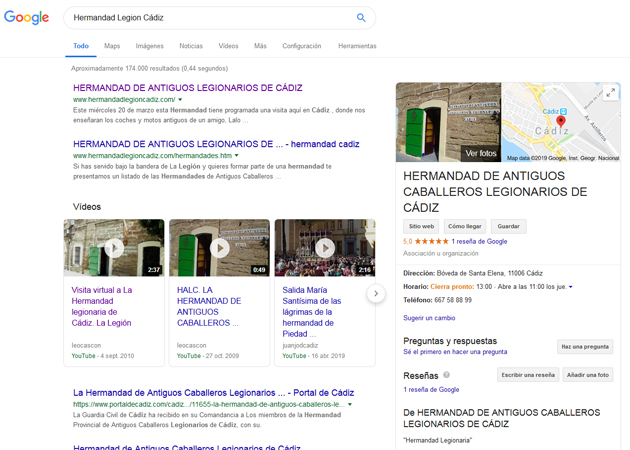Viewport: 630px width, 450px height.
Task: Play the HALC video thumbnail of 0:49
Action: click(219, 248)
